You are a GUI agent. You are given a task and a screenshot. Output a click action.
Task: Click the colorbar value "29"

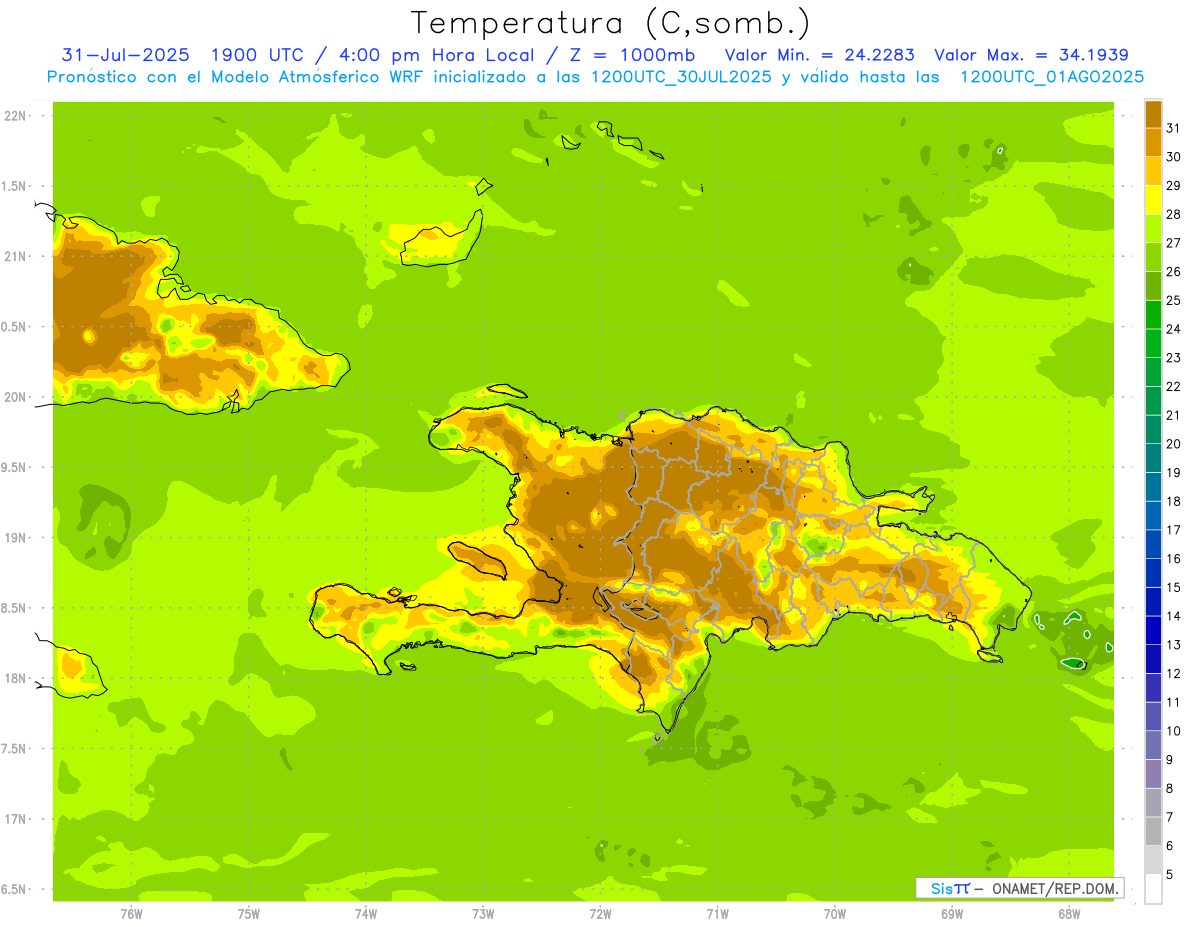click(1173, 185)
